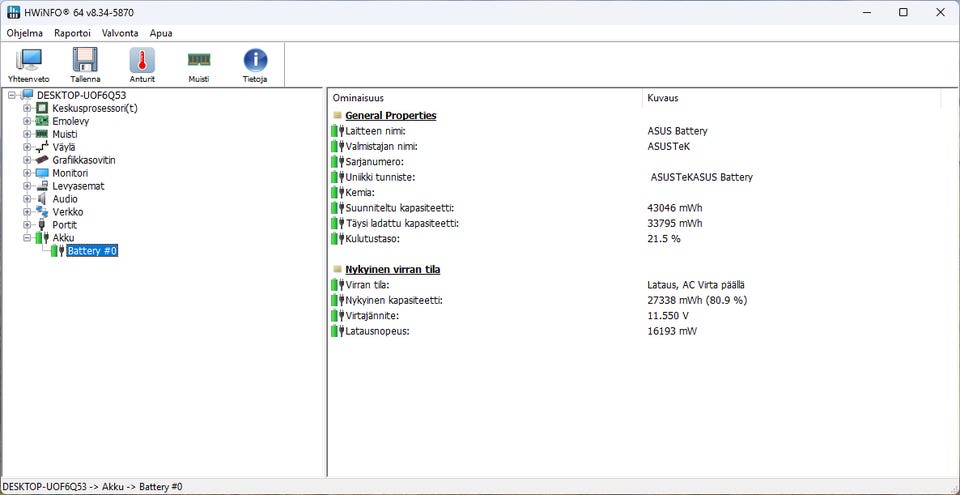Click battery icon beside Kulutustaso row
This screenshot has width=960, height=495.
[x=337, y=238]
